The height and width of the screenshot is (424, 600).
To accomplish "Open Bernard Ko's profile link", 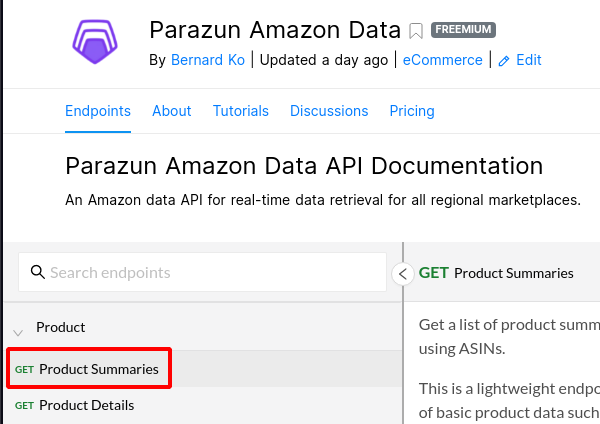I will [x=208, y=60].
